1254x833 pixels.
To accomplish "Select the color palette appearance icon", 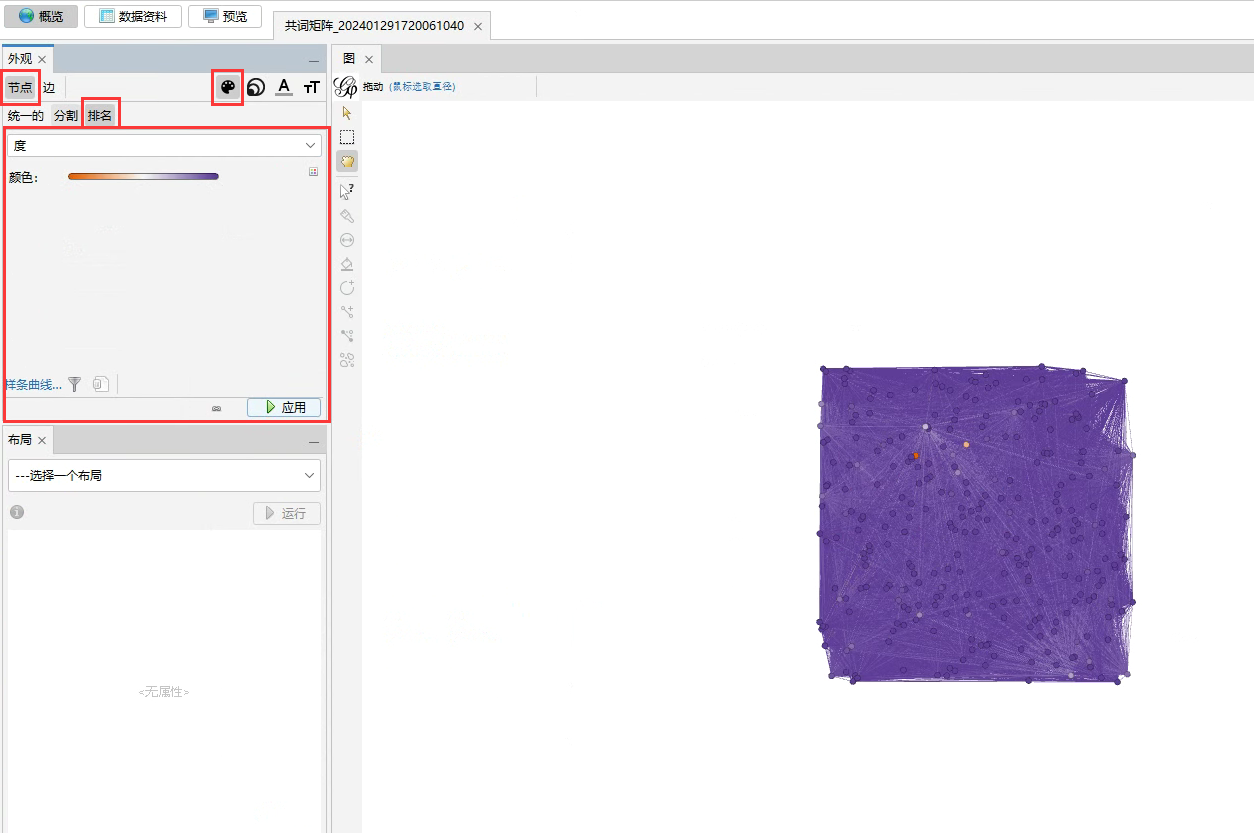I will coord(228,87).
